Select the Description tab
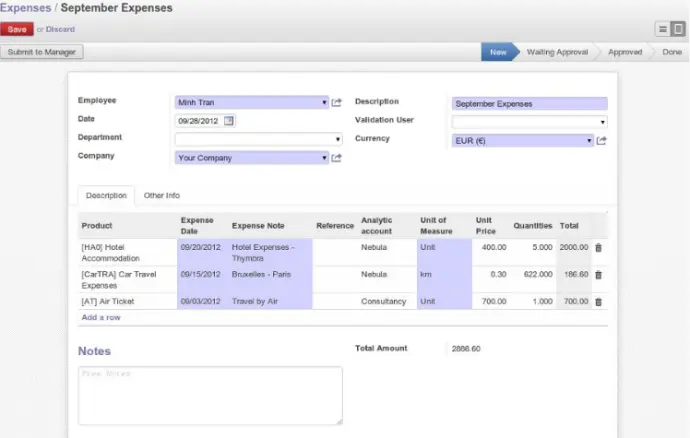690x438 pixels. pyautogui.click(x=106, y=195)
